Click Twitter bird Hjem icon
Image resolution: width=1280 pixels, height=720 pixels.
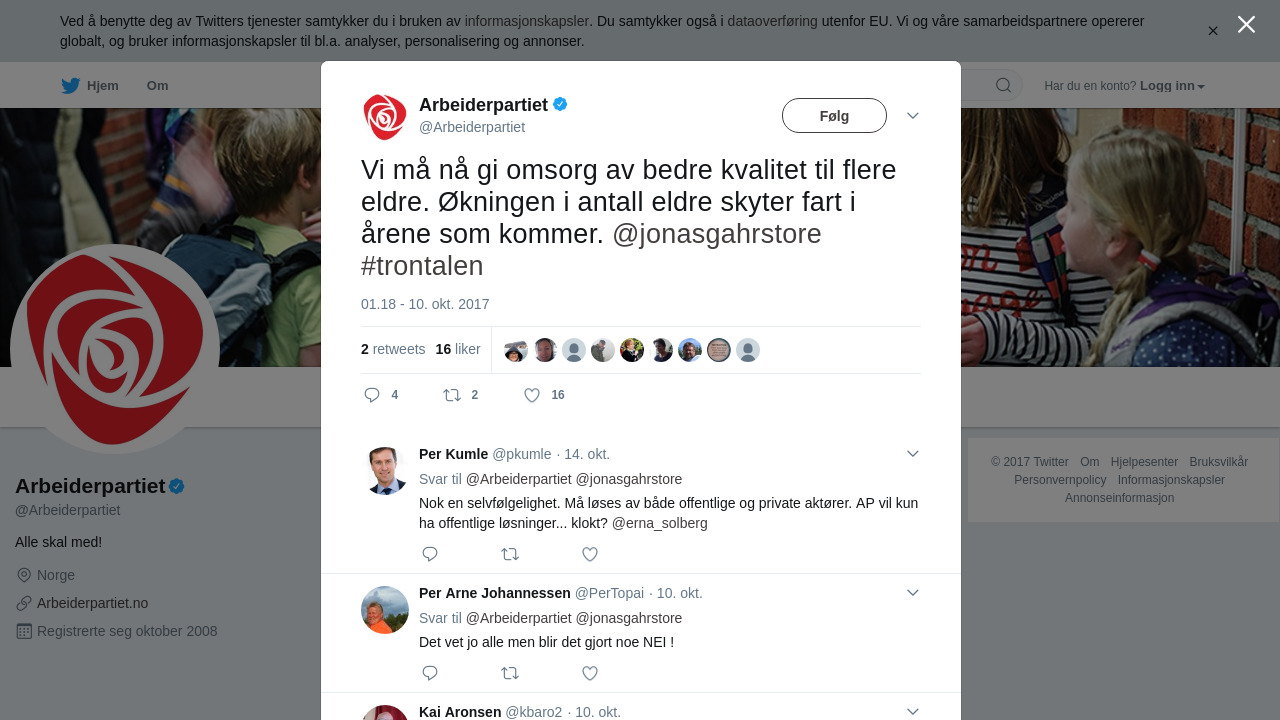tap(71, 86)
